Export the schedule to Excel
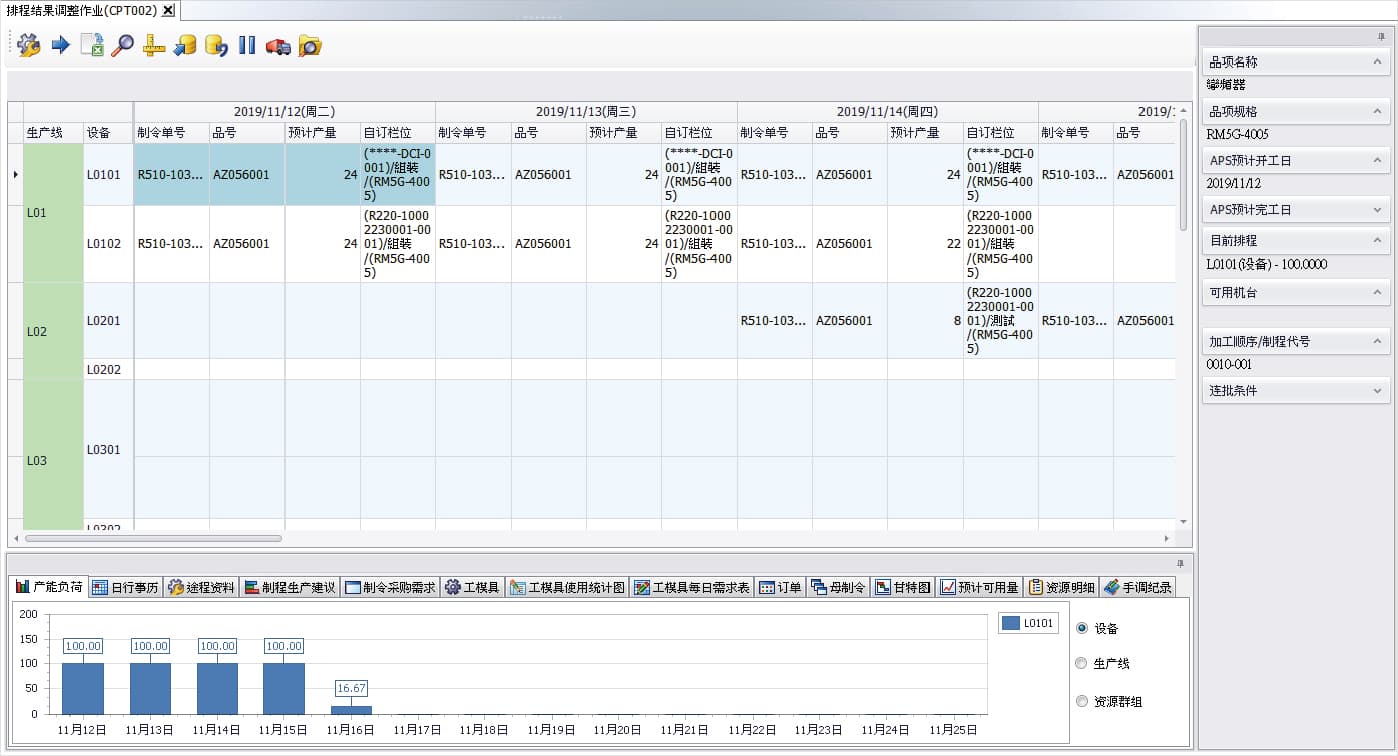The image size is (1398, 756). click(x=92, y=45)
